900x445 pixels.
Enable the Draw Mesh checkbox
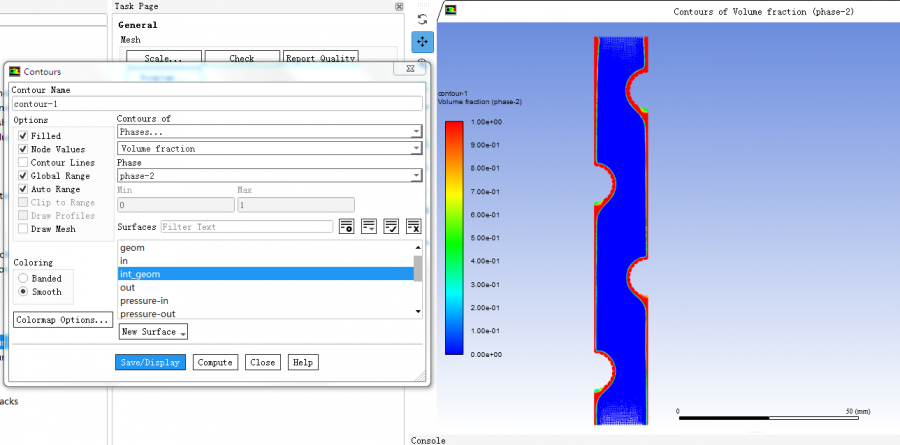23,229
